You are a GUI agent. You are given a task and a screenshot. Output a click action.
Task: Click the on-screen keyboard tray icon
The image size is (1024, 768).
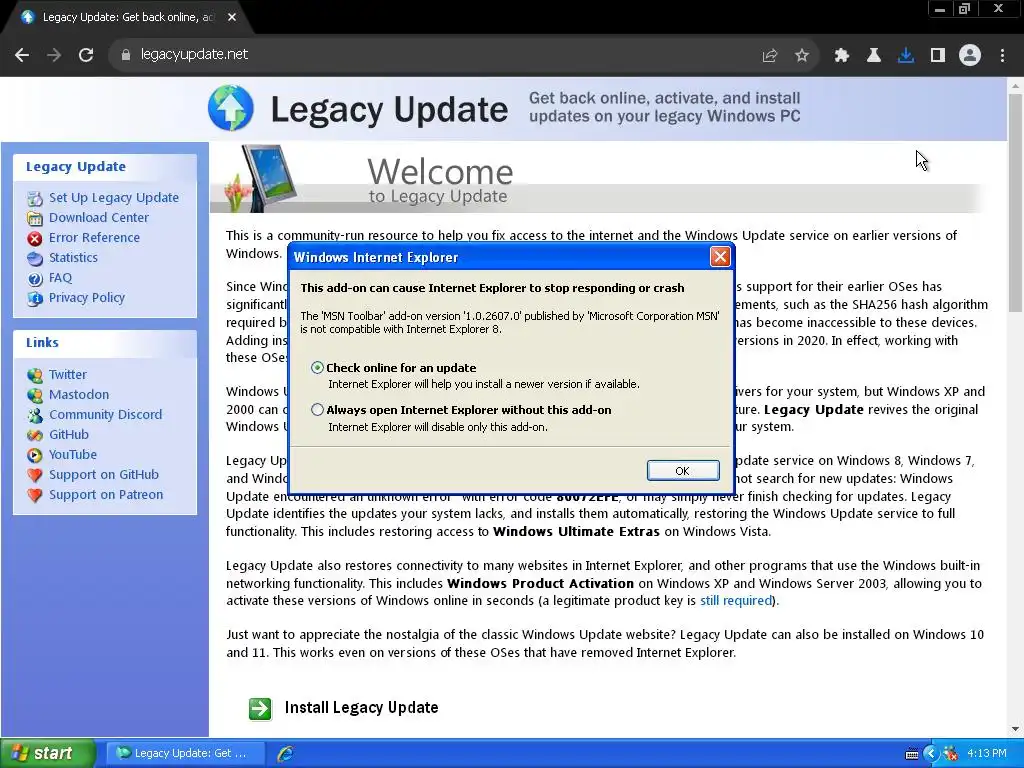(912, 754)
